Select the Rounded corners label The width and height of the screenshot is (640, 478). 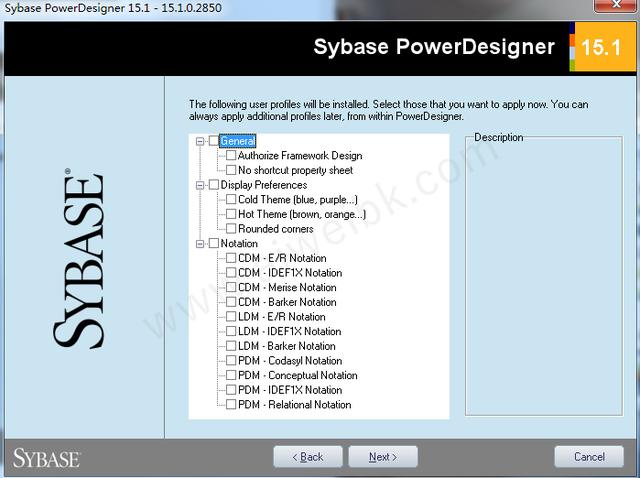click(276, 229)
